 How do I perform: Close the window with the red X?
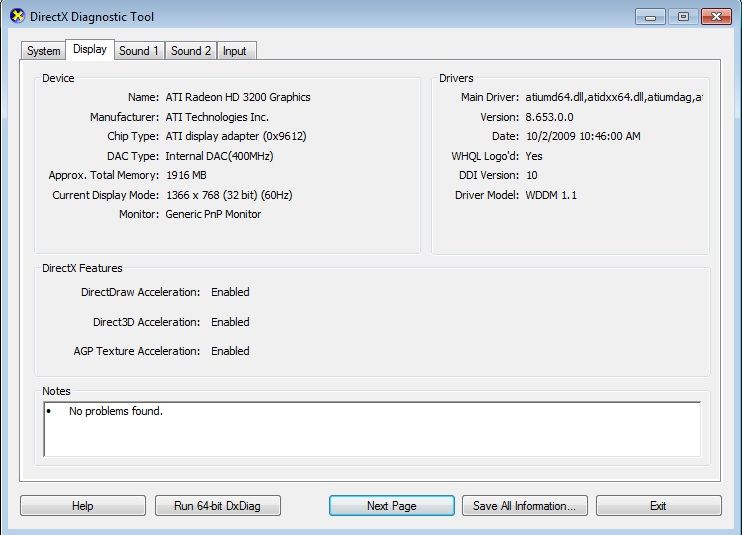click(716, 17)
